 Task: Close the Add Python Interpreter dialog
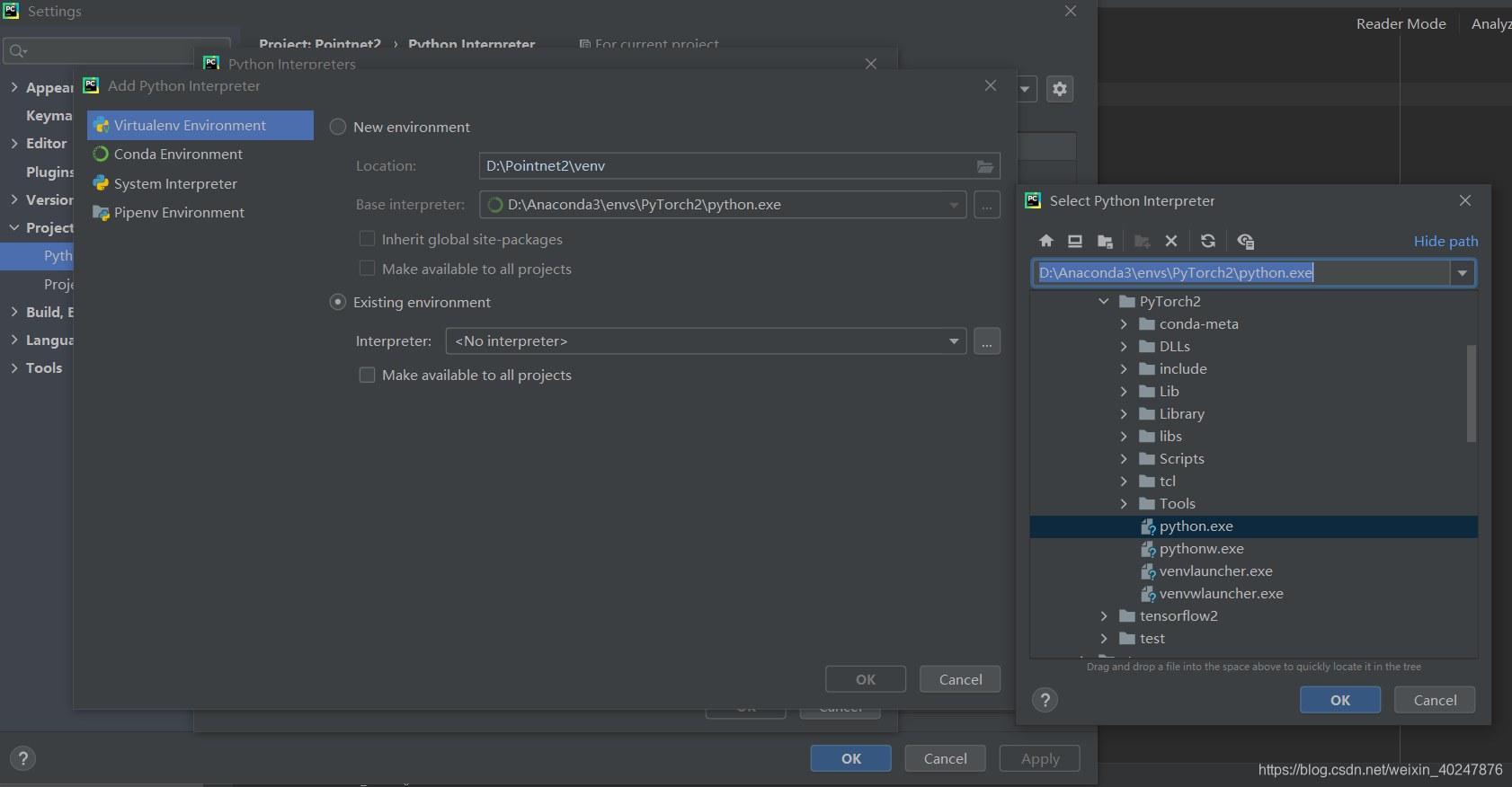click(x=991, y=85)
